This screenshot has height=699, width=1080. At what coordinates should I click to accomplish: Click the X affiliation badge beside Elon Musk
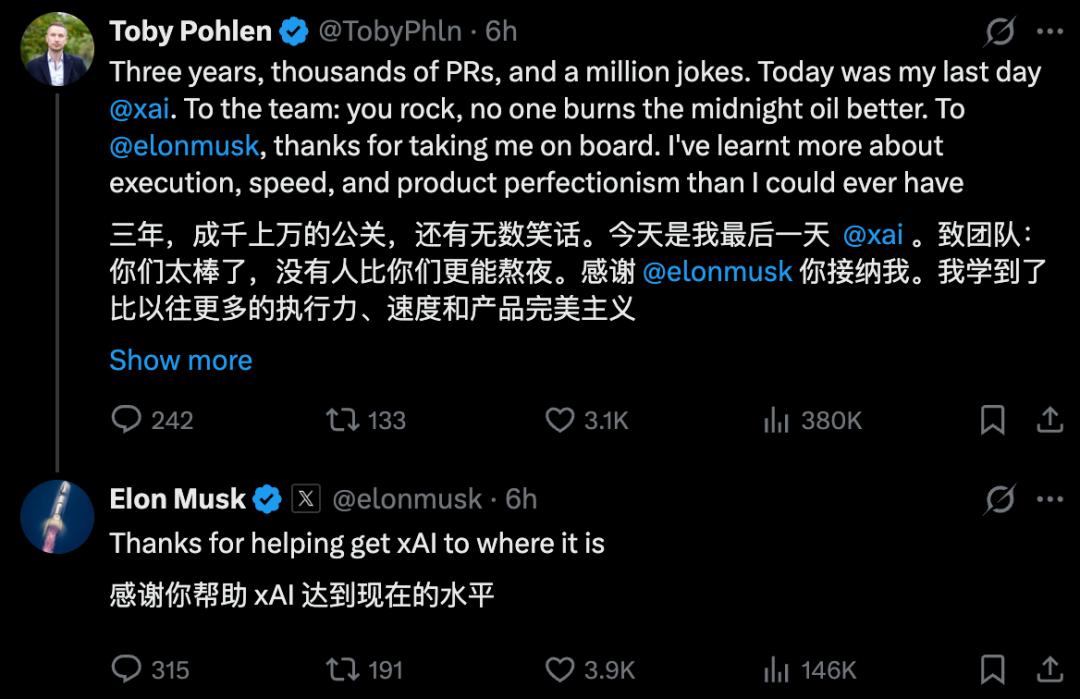point(305,498)
